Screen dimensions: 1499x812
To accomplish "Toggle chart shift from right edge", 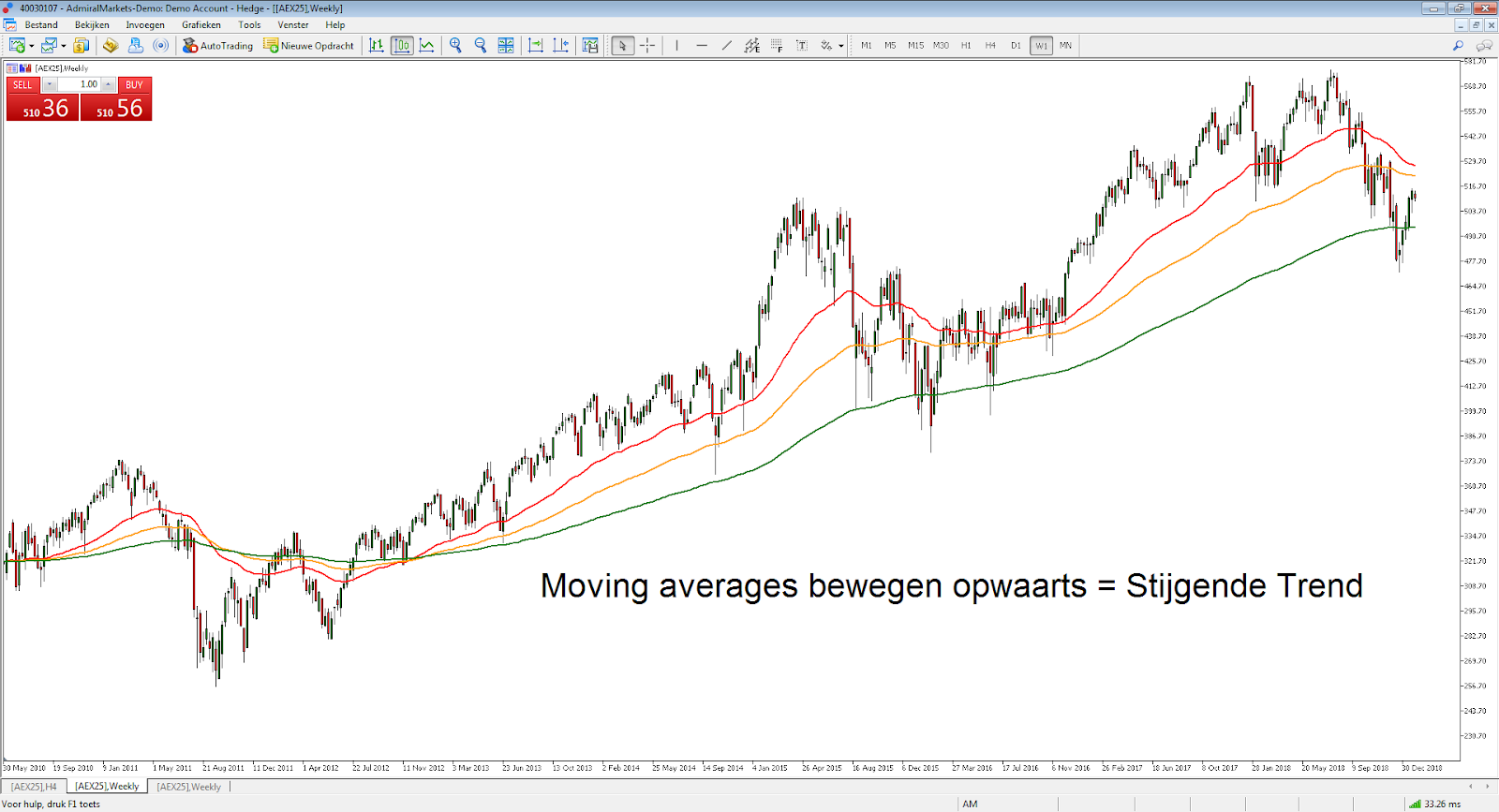I will tap(560, 45).
